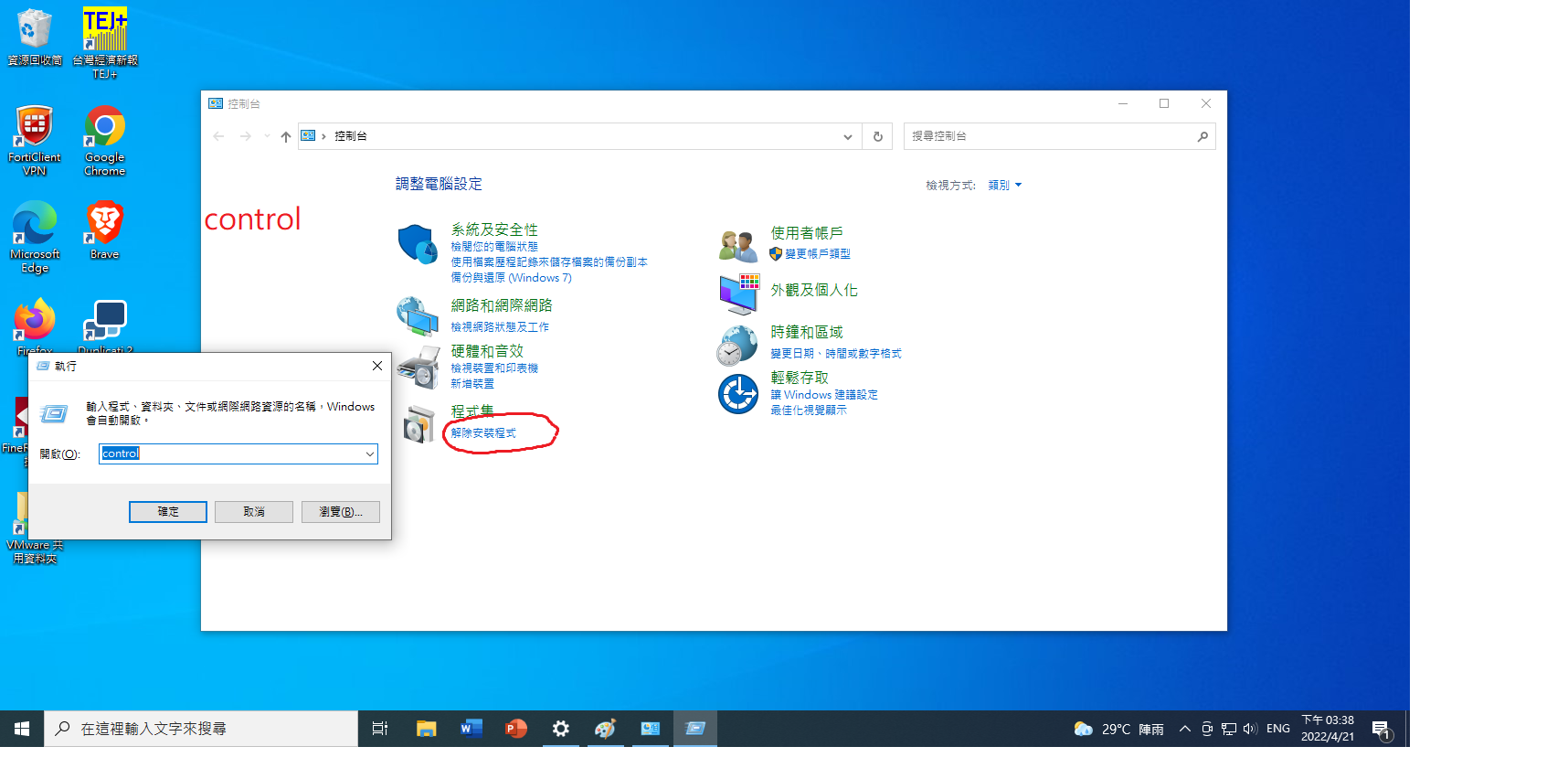The image size is (1568, 768).
Task: Open Google Chrome desktop shortcut
Action: 105,139
